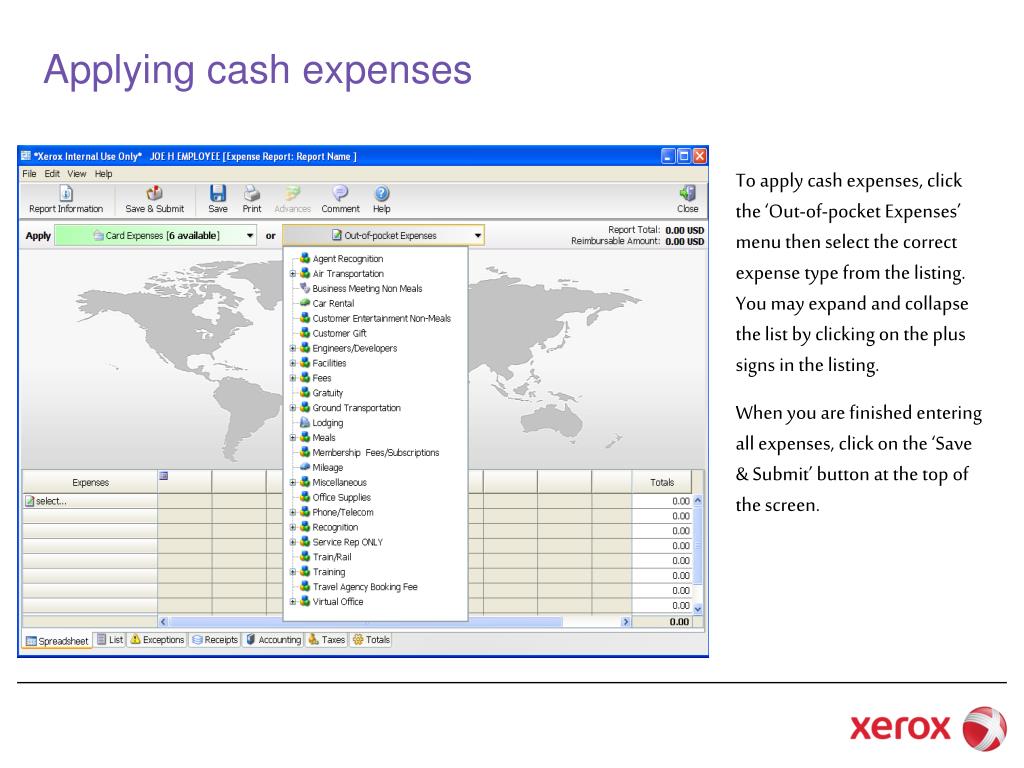Open the Report Information toolbar icon
The height and width of the screenshot is (768, 1024).
[66, 200]
